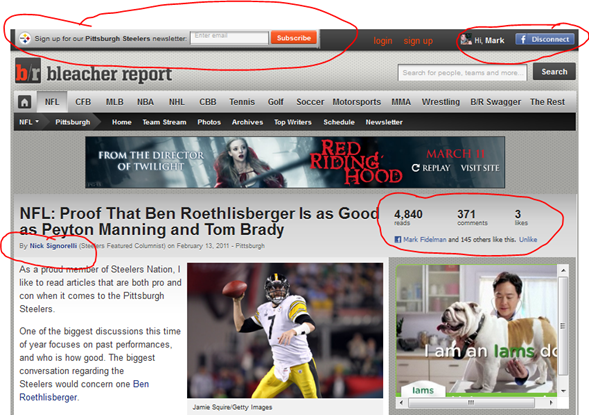Image resolution: width=589 pixels, height=415 pixels.
Task: Open the Golf section
Action: (x=275, y=102)
